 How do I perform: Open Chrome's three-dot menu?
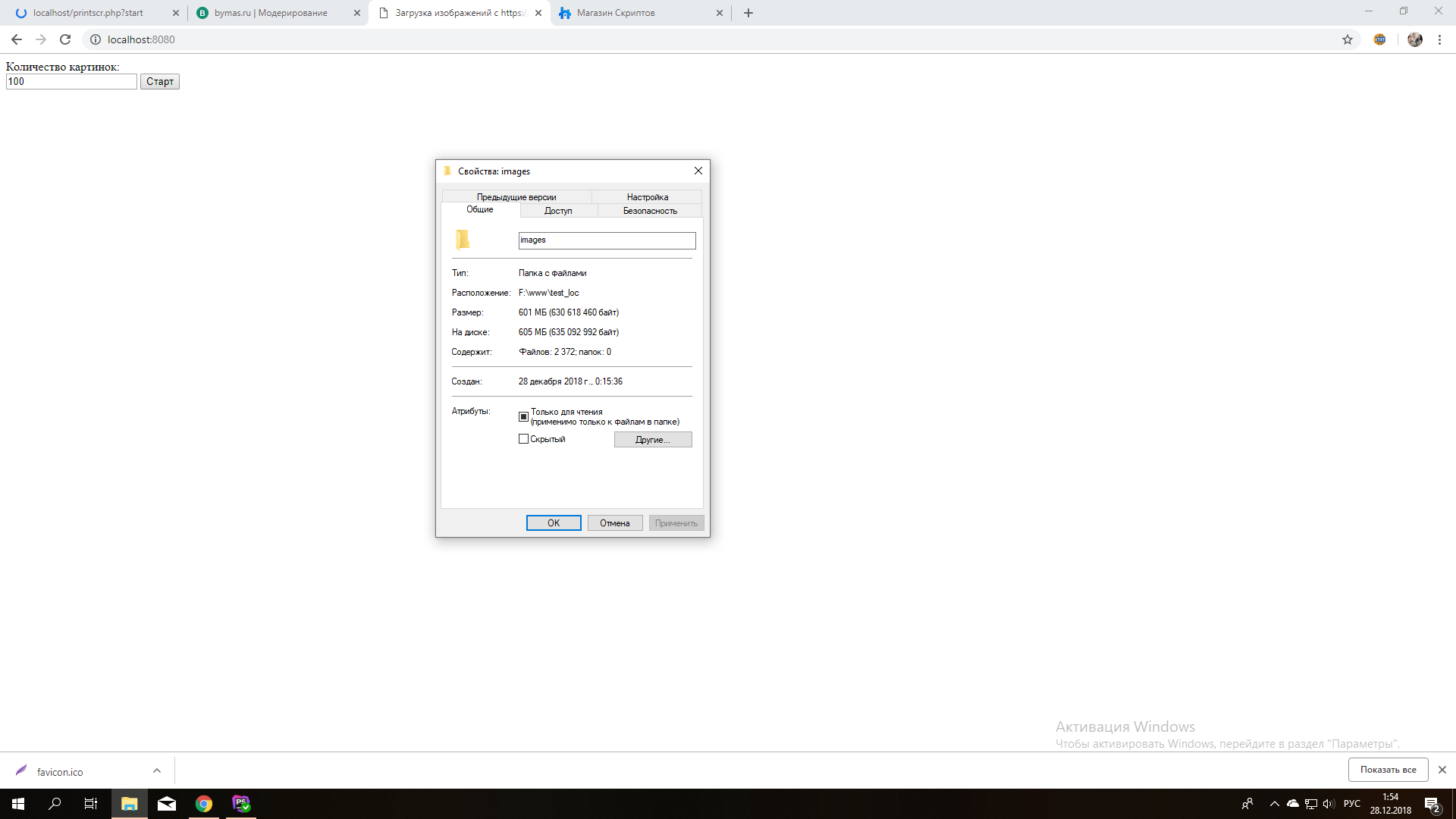pos(1439,39)
